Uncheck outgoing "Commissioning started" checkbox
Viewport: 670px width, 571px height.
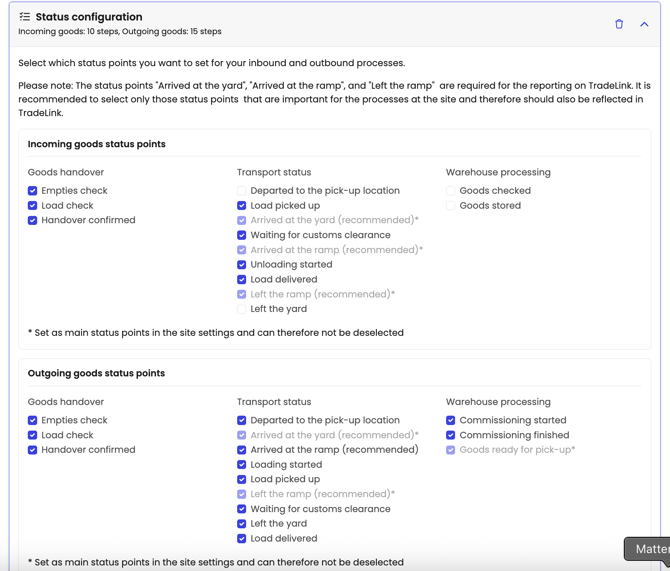[x=451, y=421]
